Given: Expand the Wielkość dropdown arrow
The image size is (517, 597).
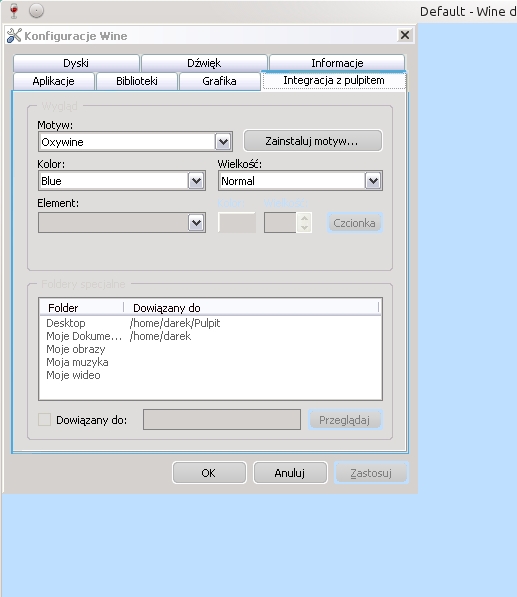Looking at the screenshot, I should (x=373, y=181).
